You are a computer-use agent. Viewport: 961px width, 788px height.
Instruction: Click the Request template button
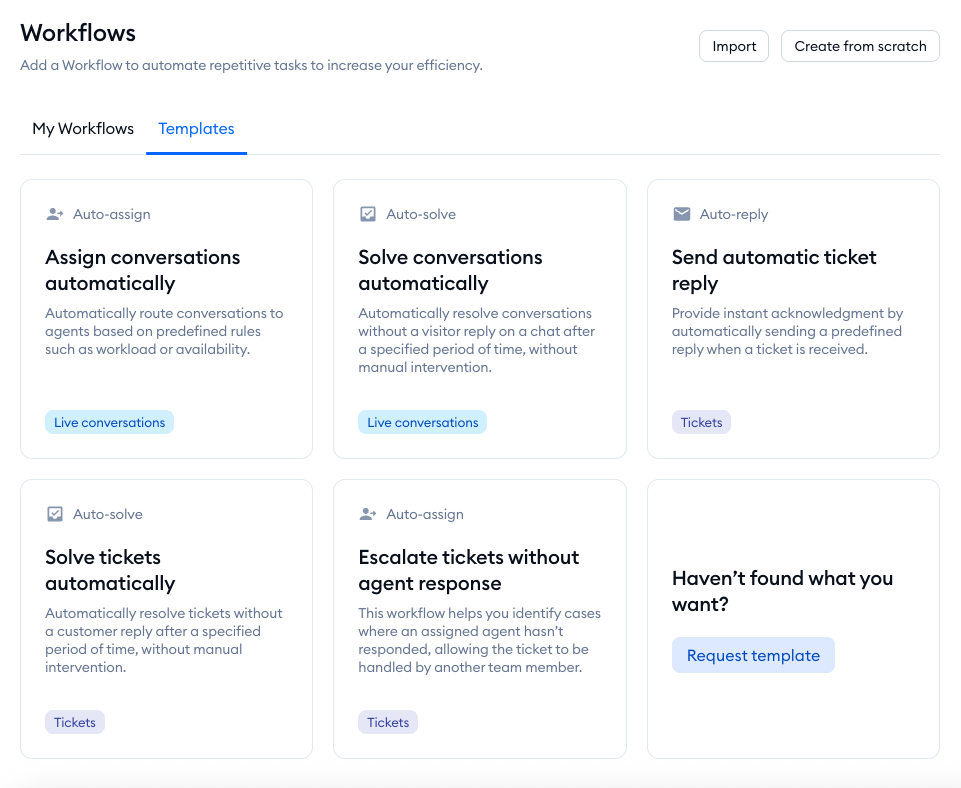[753, 655]
